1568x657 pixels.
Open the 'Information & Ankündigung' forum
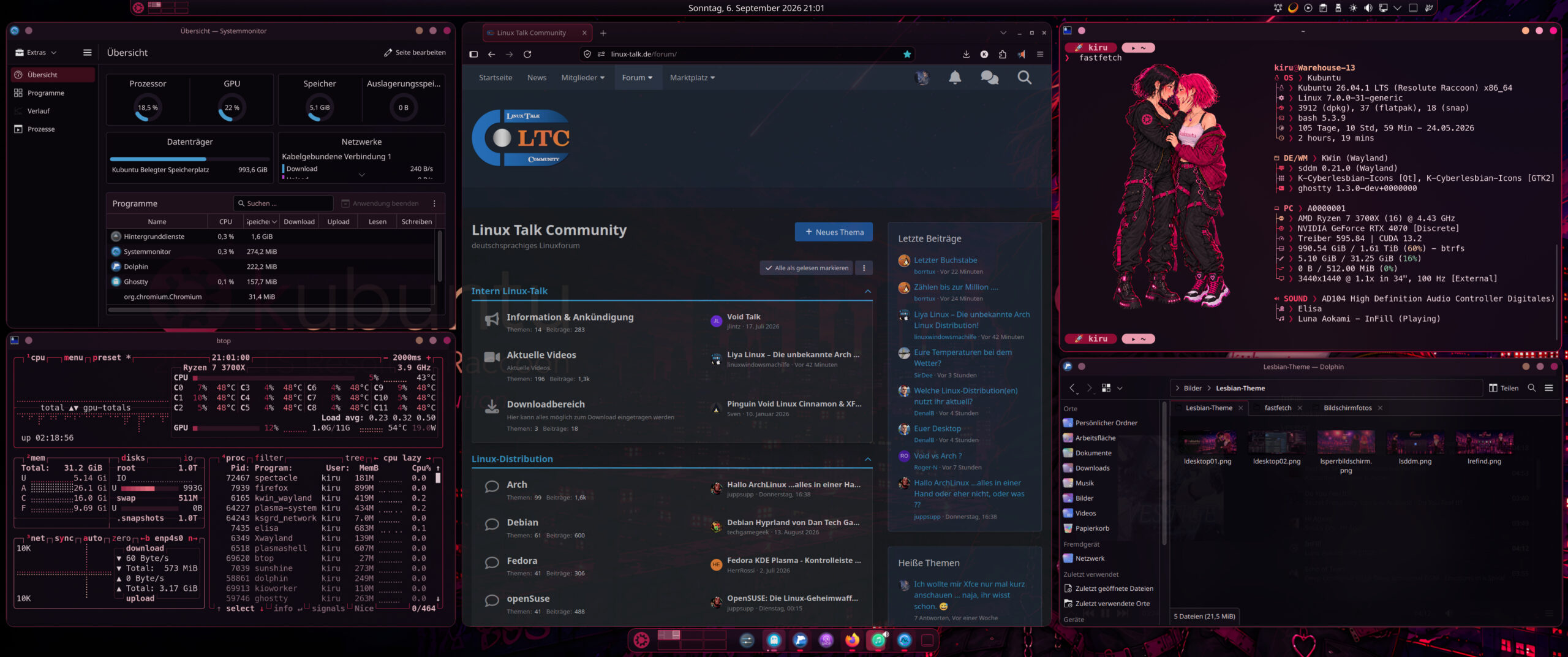(x=570, y=317)
